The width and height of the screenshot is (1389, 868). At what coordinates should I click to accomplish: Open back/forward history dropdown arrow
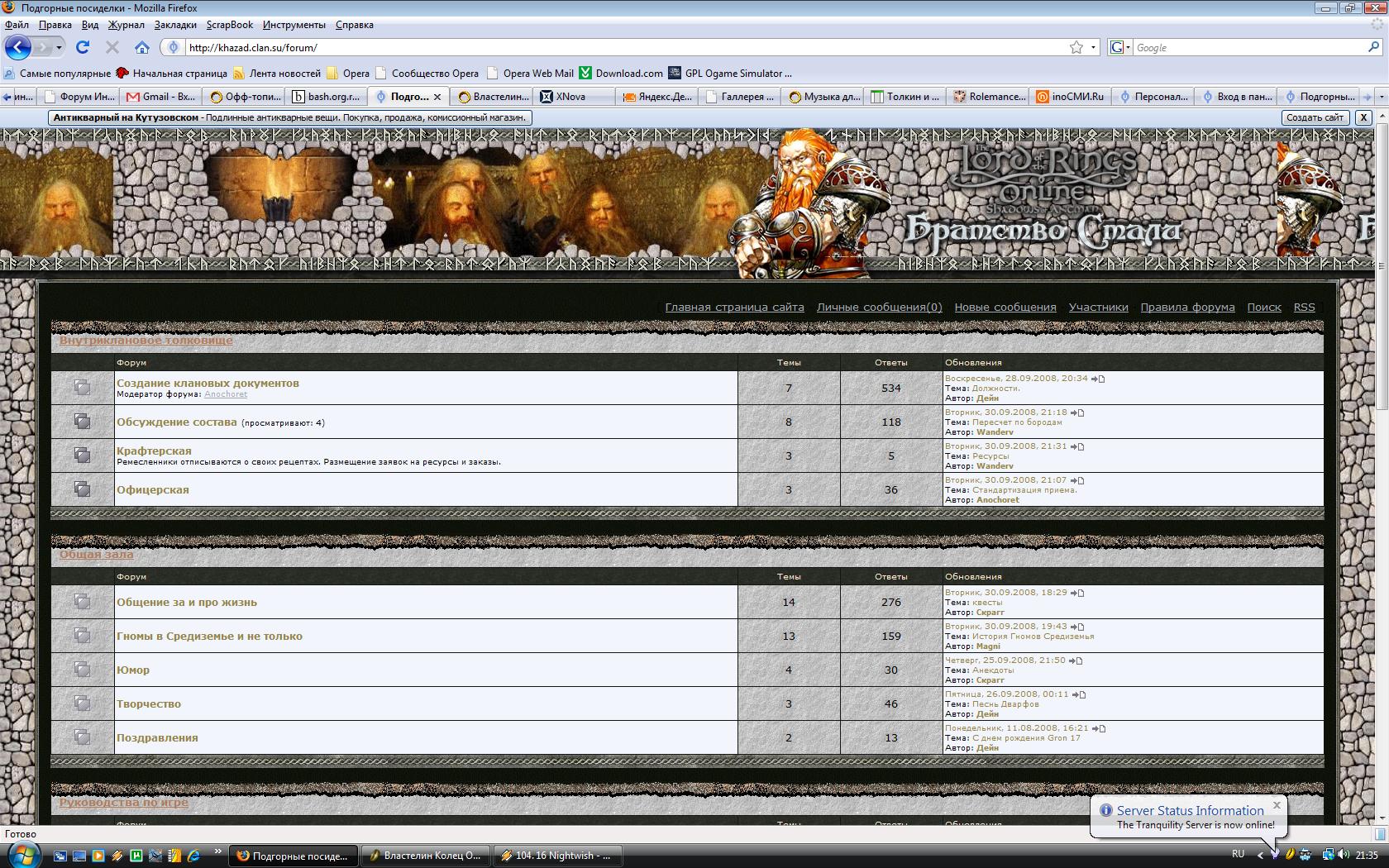[59, 48]
